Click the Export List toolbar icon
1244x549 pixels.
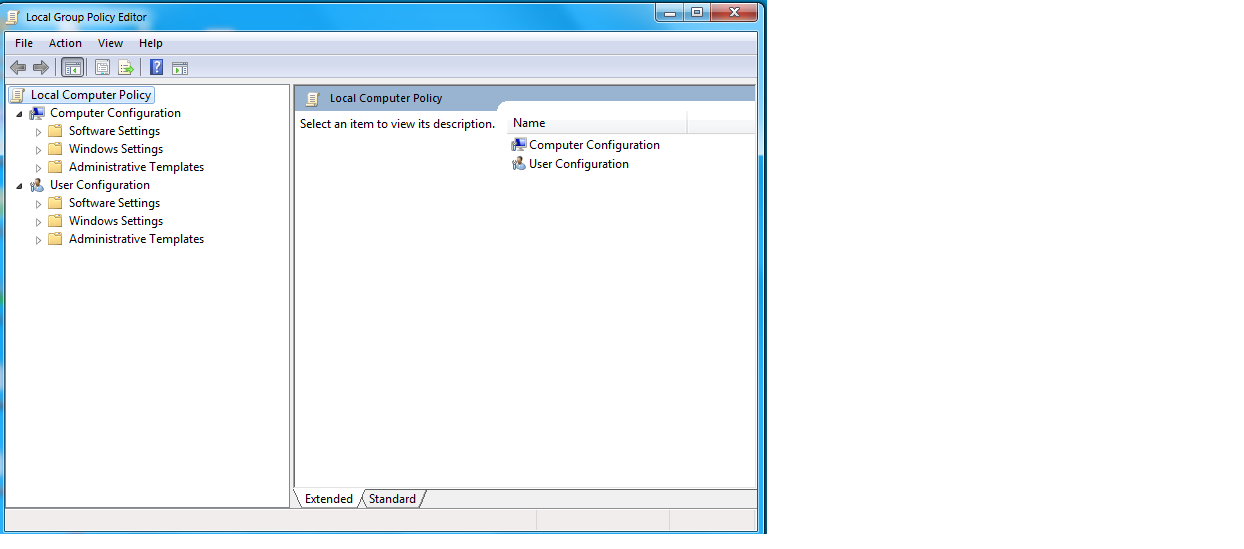[x=126, y=68]
